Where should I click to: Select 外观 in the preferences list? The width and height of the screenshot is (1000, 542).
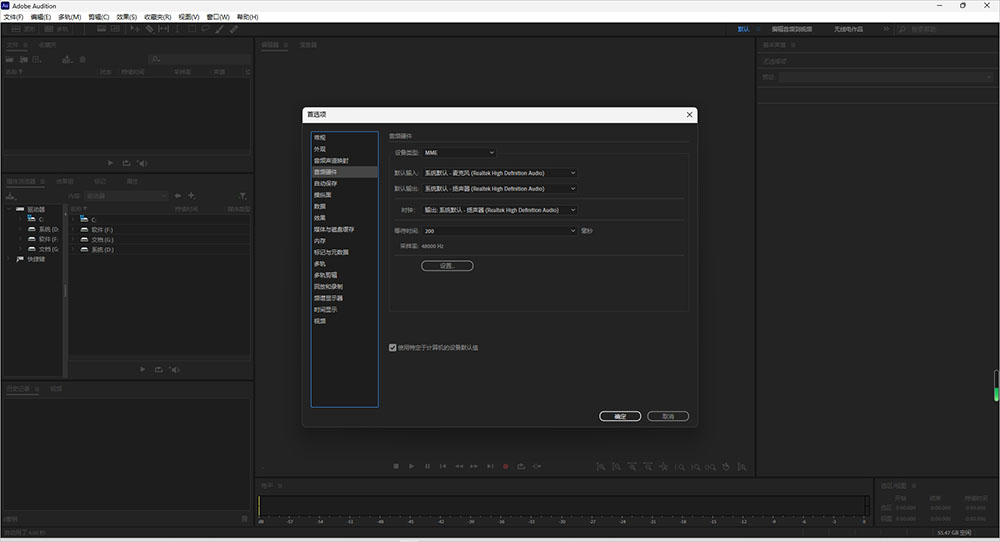[x=320, y=149]
